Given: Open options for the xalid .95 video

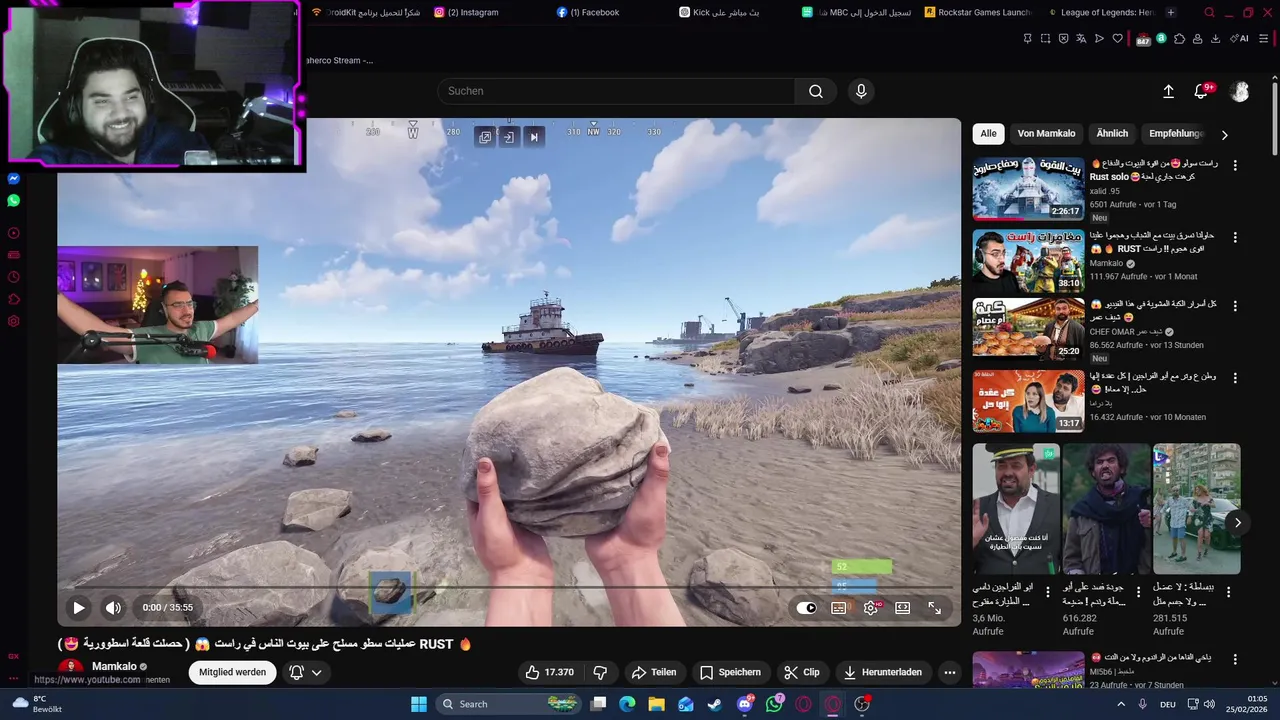Looking at the screenshot, I should (1235, 165).
